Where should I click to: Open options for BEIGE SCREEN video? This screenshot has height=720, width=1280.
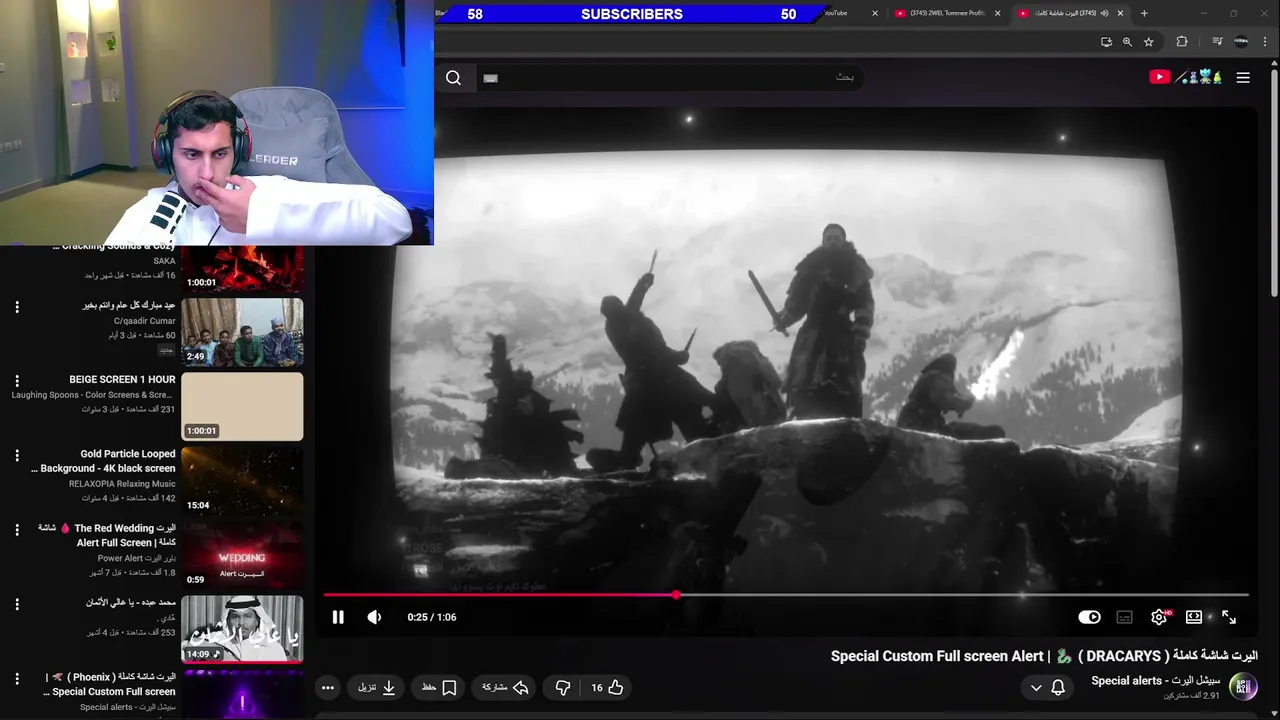point(17,381)
